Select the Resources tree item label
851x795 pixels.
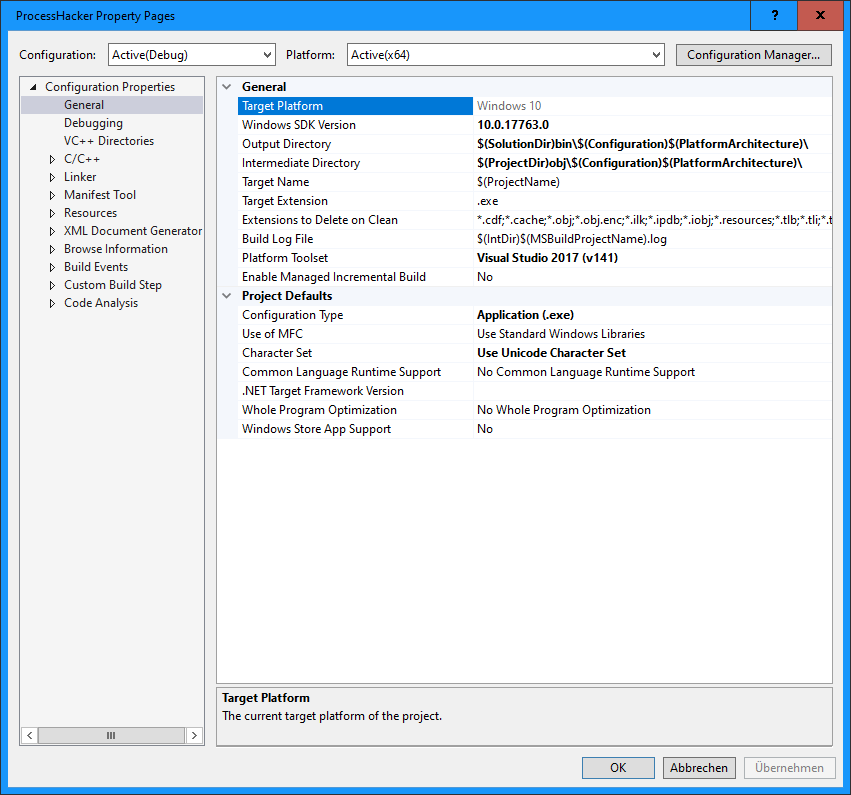[90, 213]
